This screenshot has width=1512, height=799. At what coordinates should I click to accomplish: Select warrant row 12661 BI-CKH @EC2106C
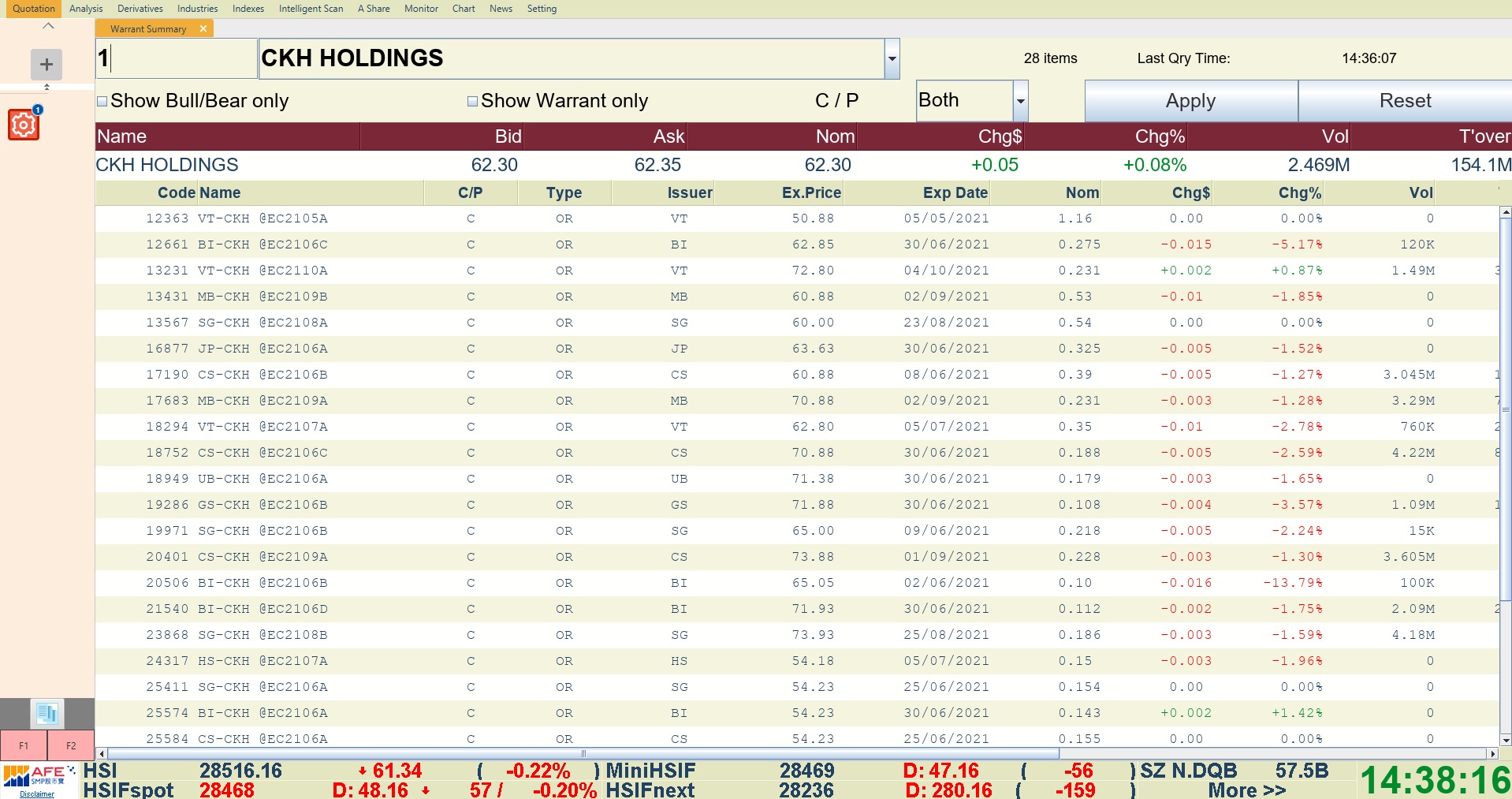click(x=797, y=245)
